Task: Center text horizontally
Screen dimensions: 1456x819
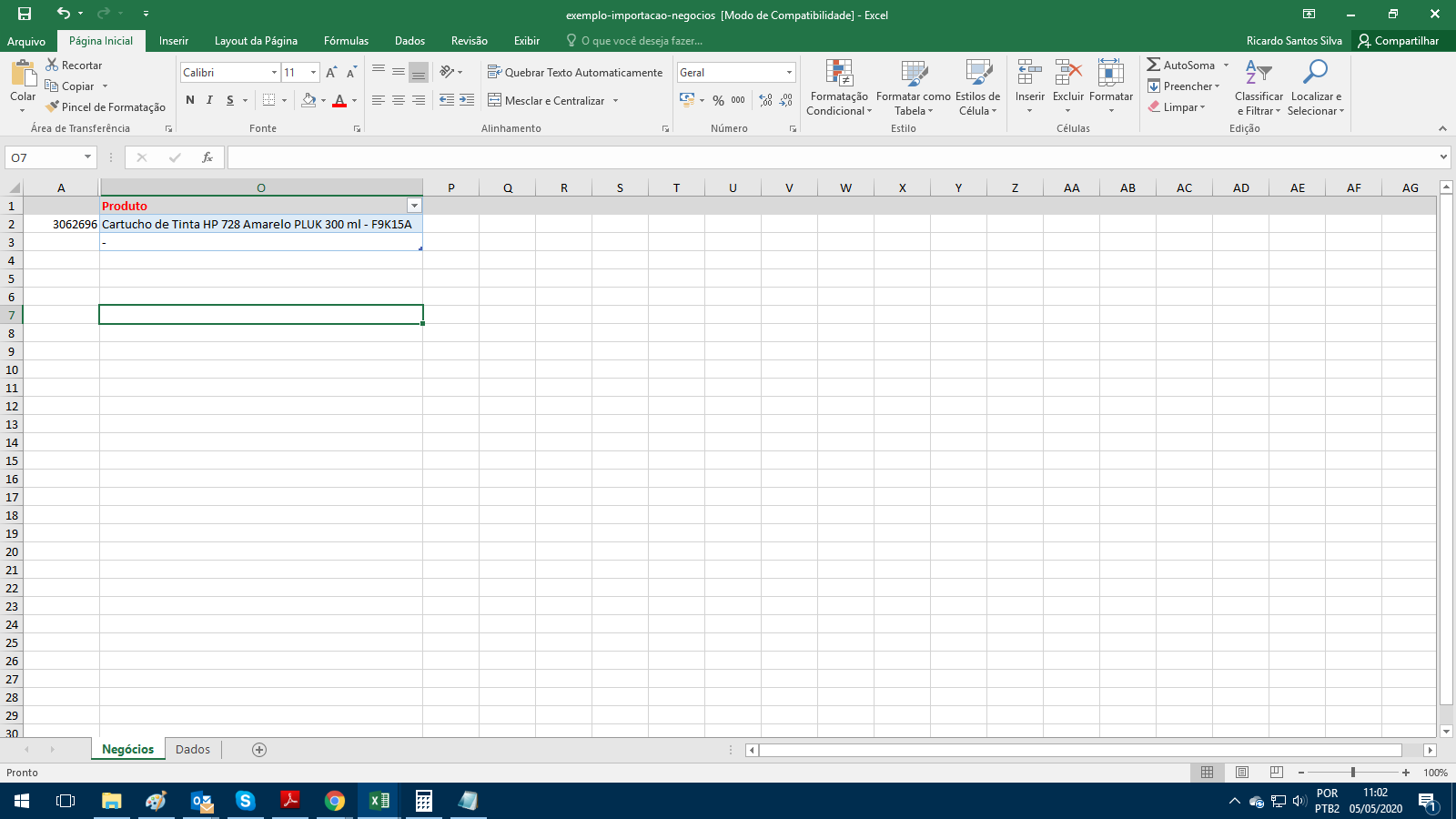Action: coord(399,100)
